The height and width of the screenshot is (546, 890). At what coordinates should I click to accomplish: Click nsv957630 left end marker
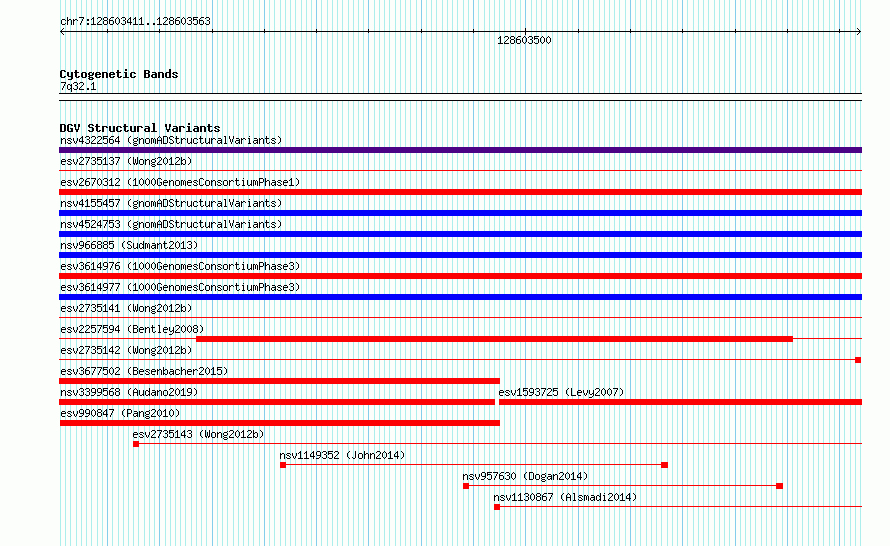point(466,486)
